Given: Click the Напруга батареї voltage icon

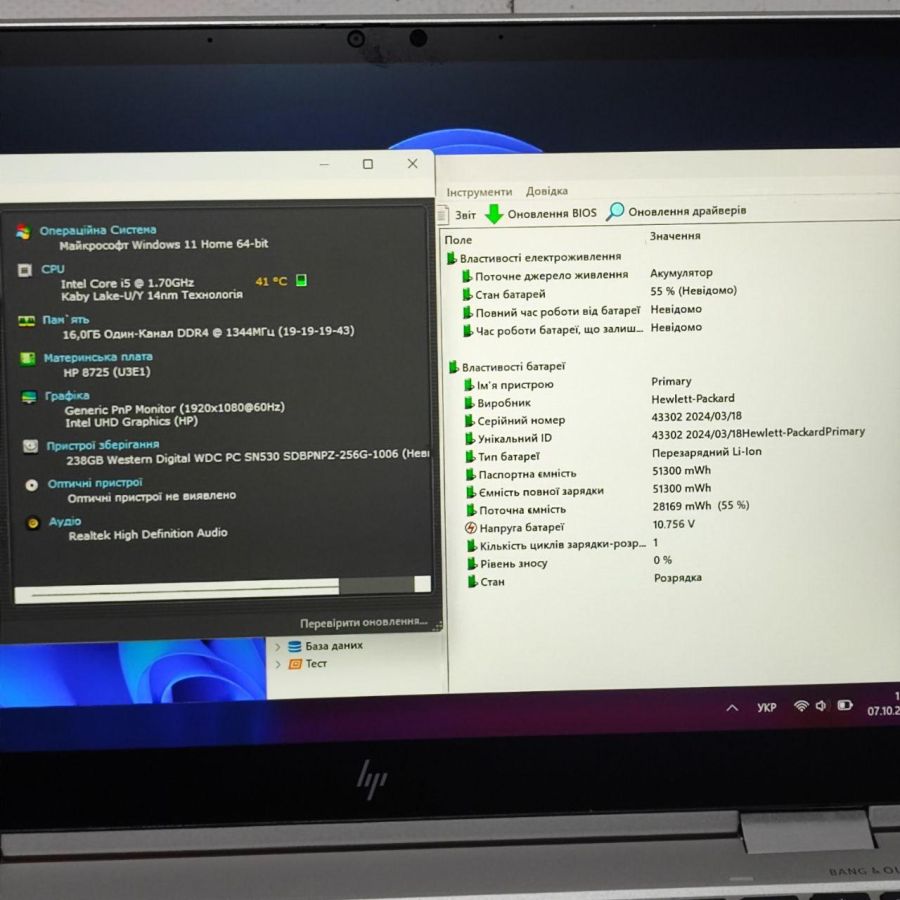Looking at the screenshot, I should [471, 527].
